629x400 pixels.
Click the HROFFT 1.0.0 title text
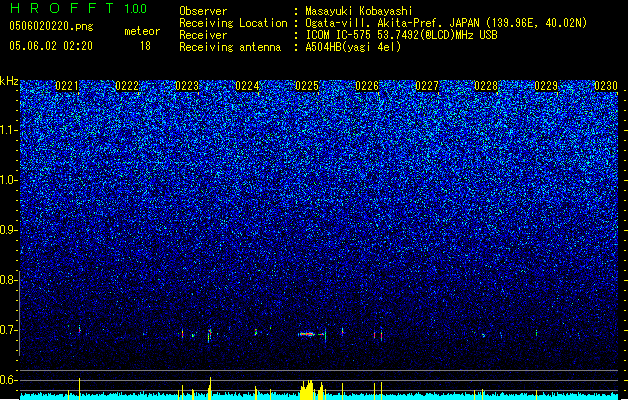click(78, 8)
